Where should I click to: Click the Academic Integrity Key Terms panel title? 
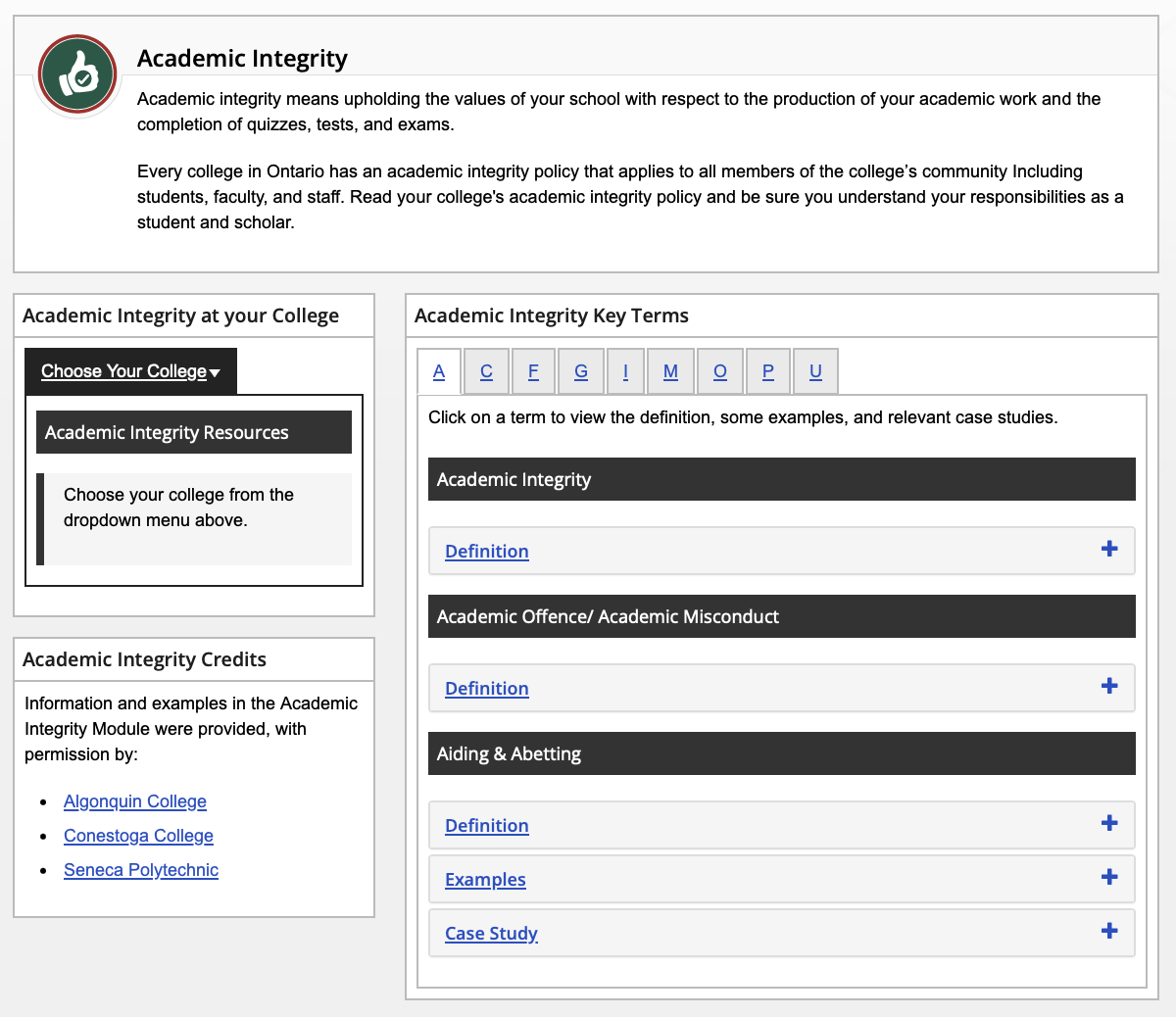coord(552,315)
